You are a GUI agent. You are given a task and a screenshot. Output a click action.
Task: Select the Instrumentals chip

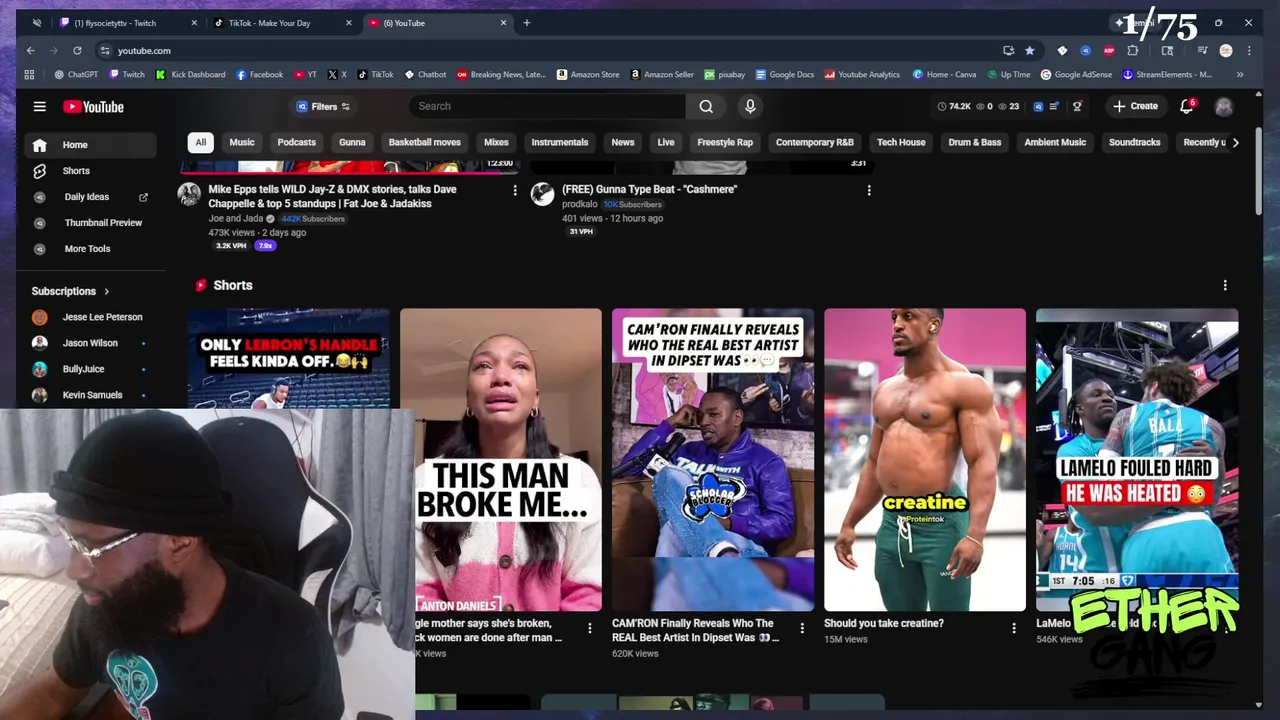coord(560,142)
